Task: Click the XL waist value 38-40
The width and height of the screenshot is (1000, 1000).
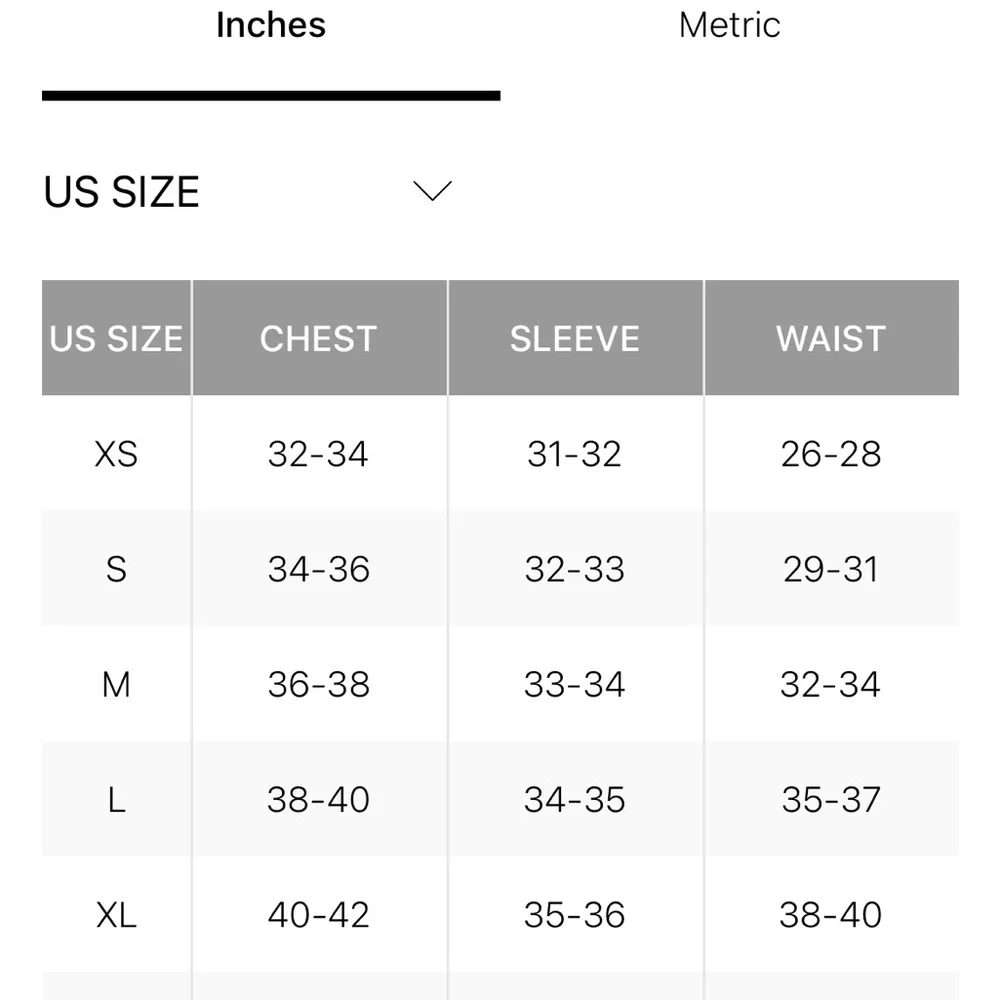Action: pyautogui.click(x=831, y=915)
